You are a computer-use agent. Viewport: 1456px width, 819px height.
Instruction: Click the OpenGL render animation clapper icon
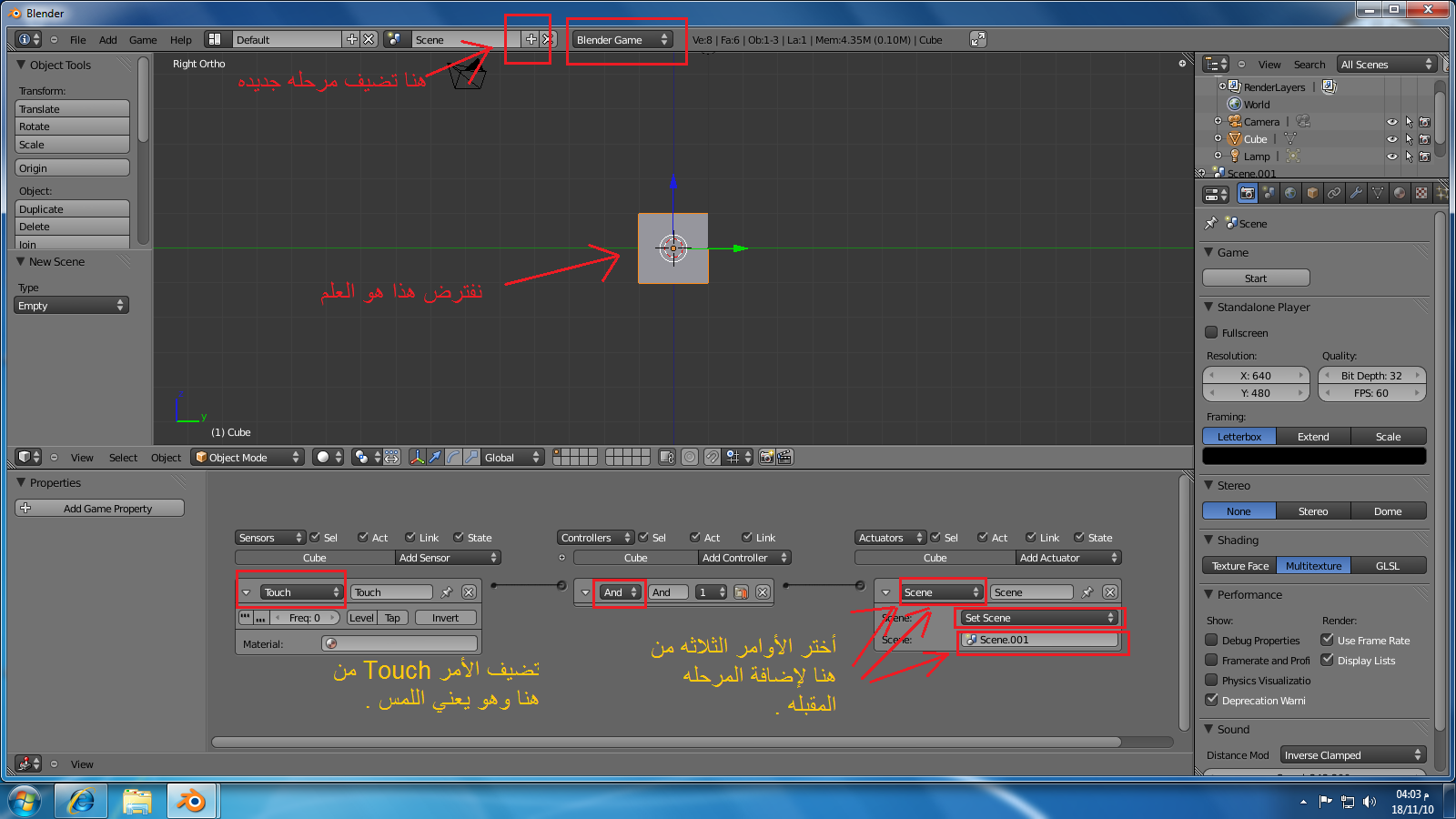coord(784,457)
